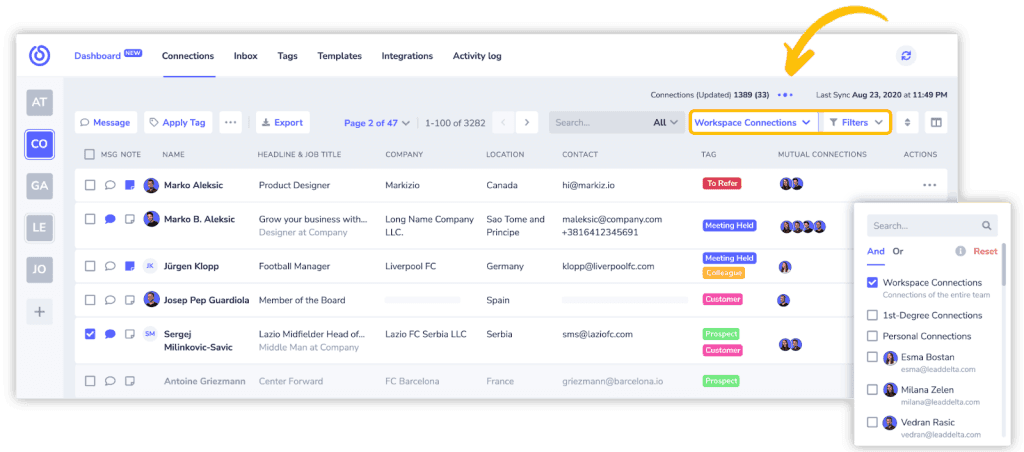Open actions ellipsis for Marko Aleksic row
Image resolution: width=1024 pixels, height=452 pixels.
[930, 186]
